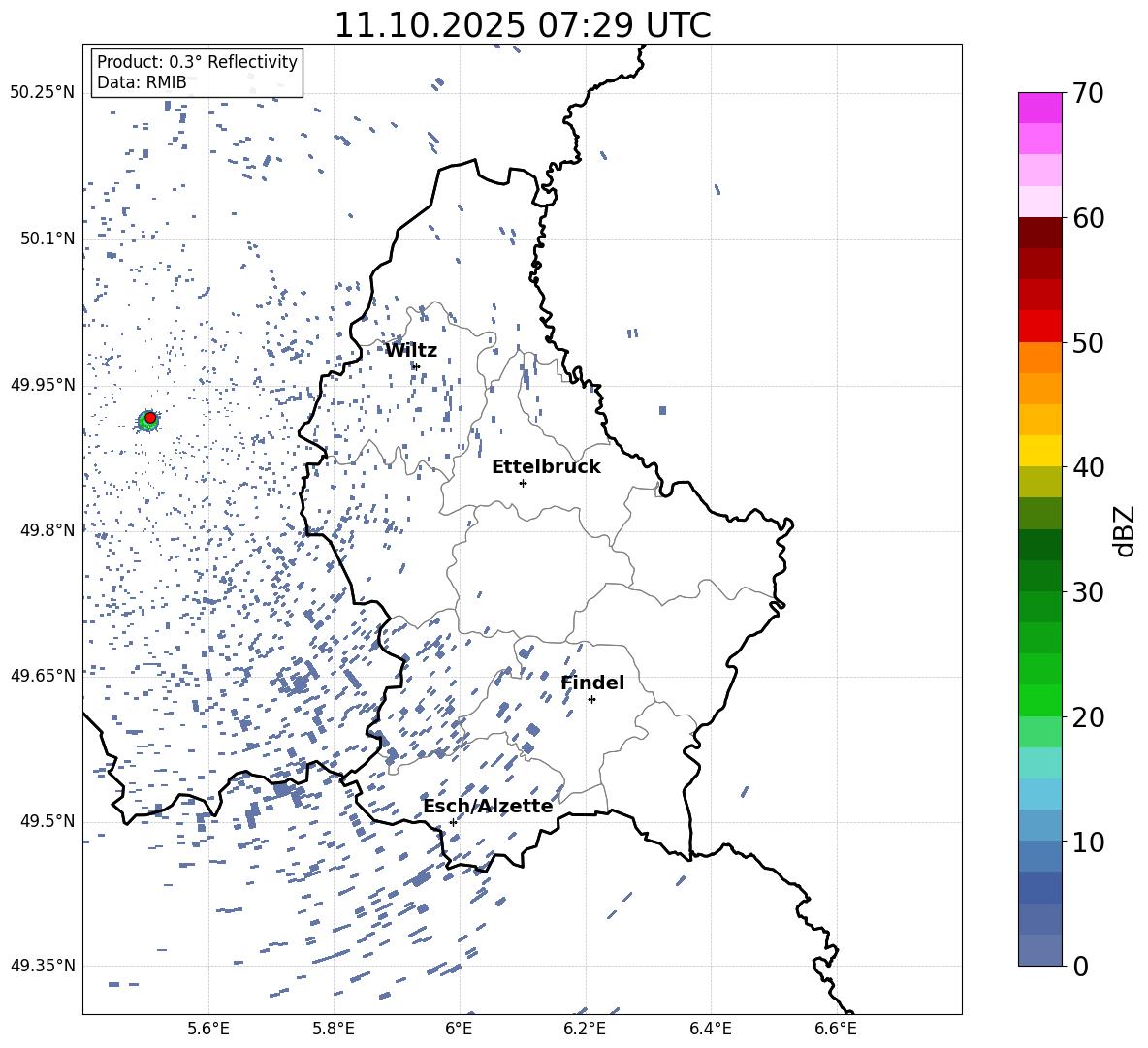Image resolution: width=1148 pixels, height=1048 pixels.
Task: Click the magenta top colorbar segment
Action: click(1039, 109)
